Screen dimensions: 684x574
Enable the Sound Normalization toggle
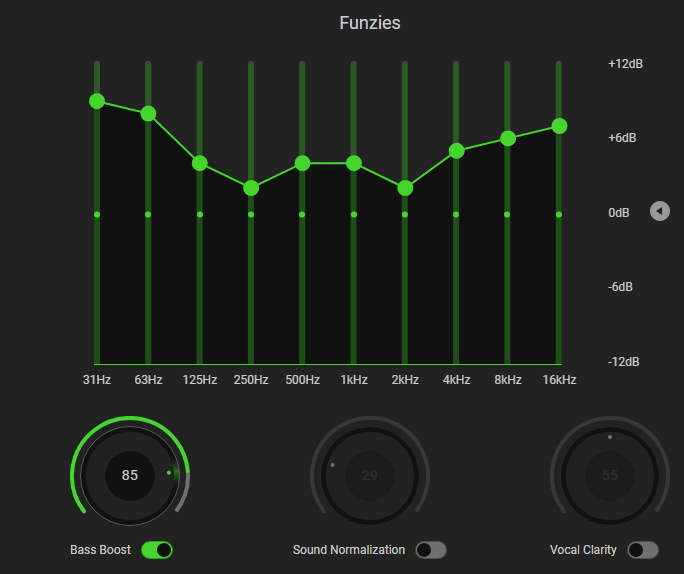click(431, 550)
